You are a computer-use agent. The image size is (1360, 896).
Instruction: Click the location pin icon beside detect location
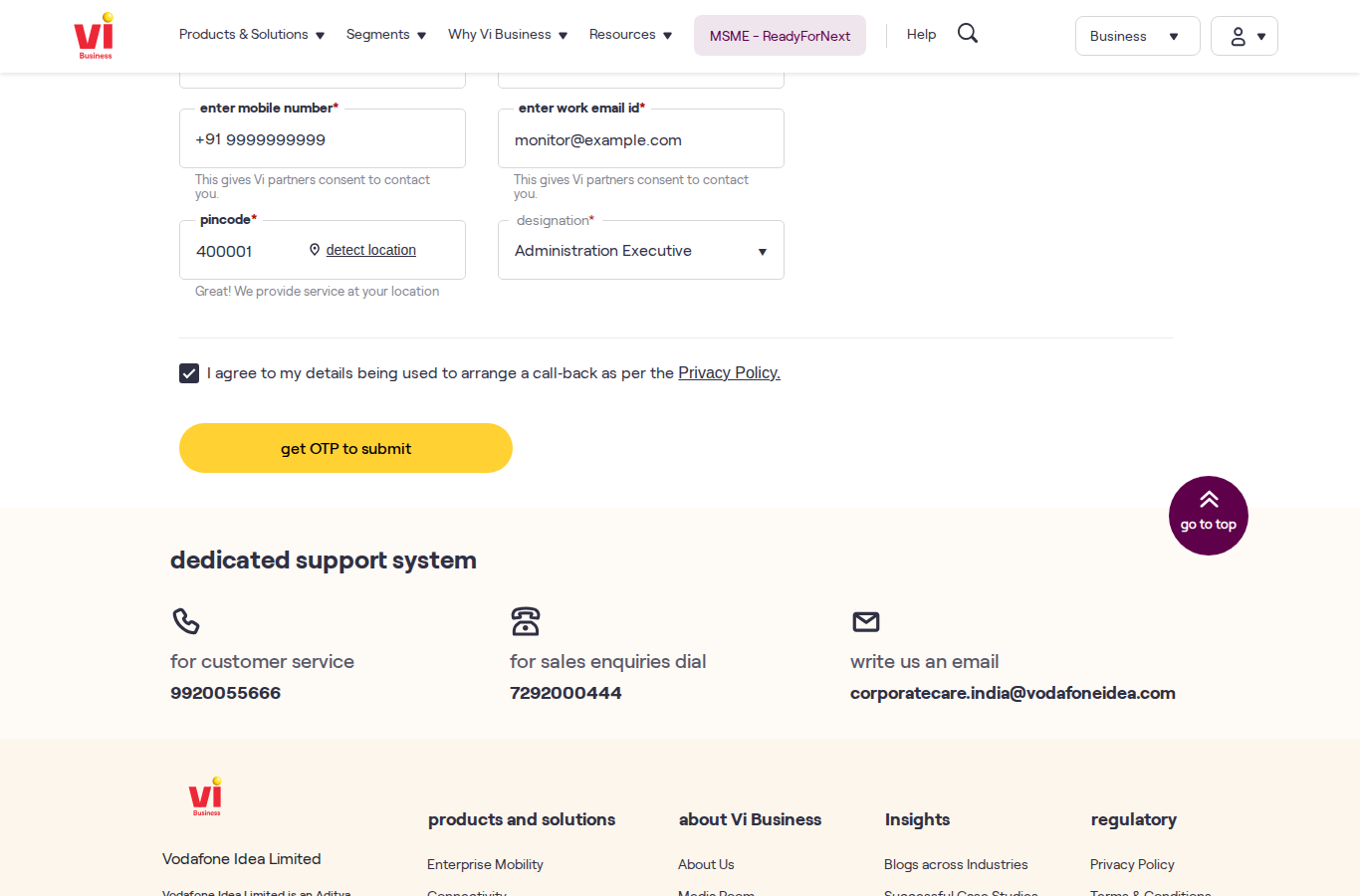pos(315,250)
